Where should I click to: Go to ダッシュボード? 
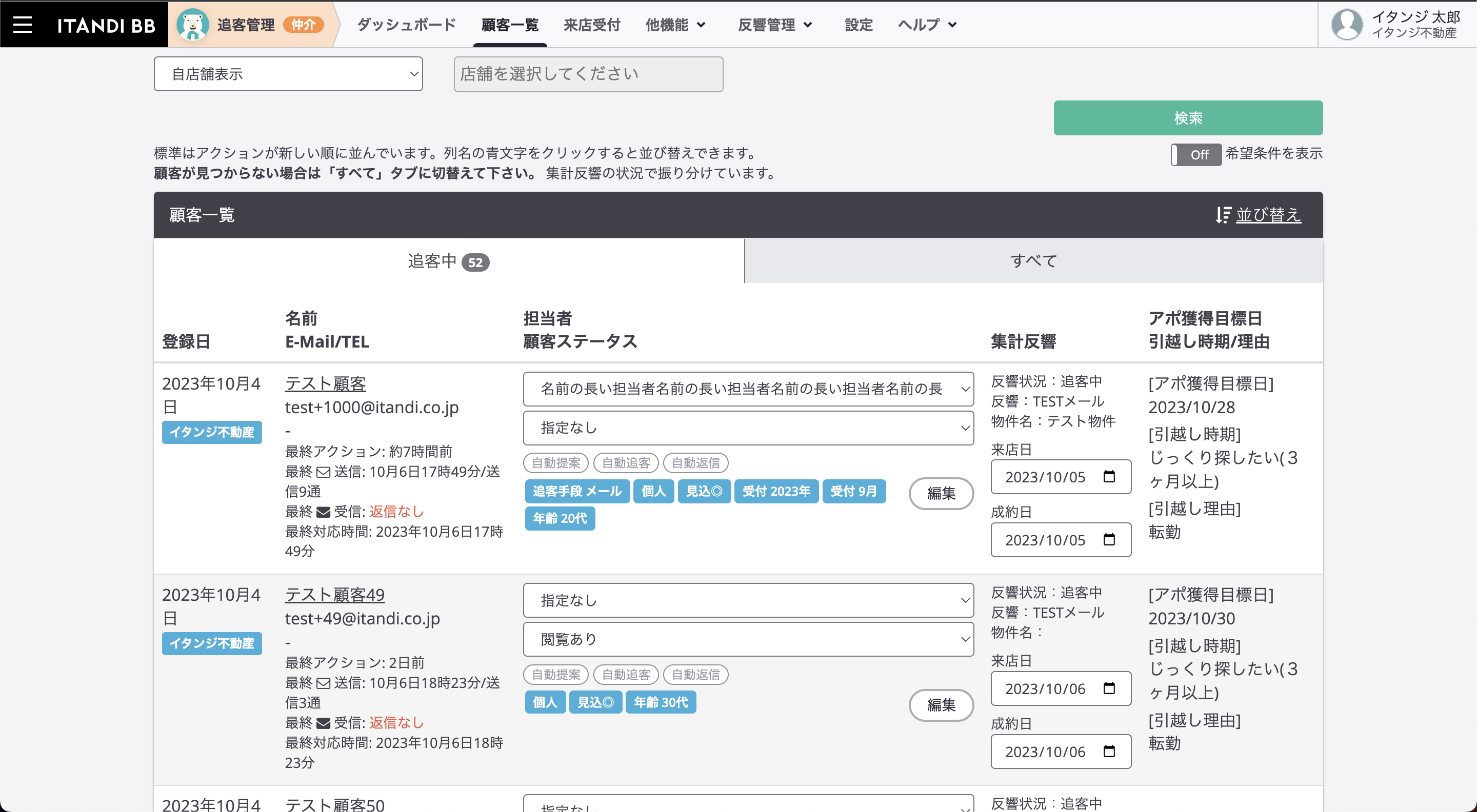[x=407, y=25]
